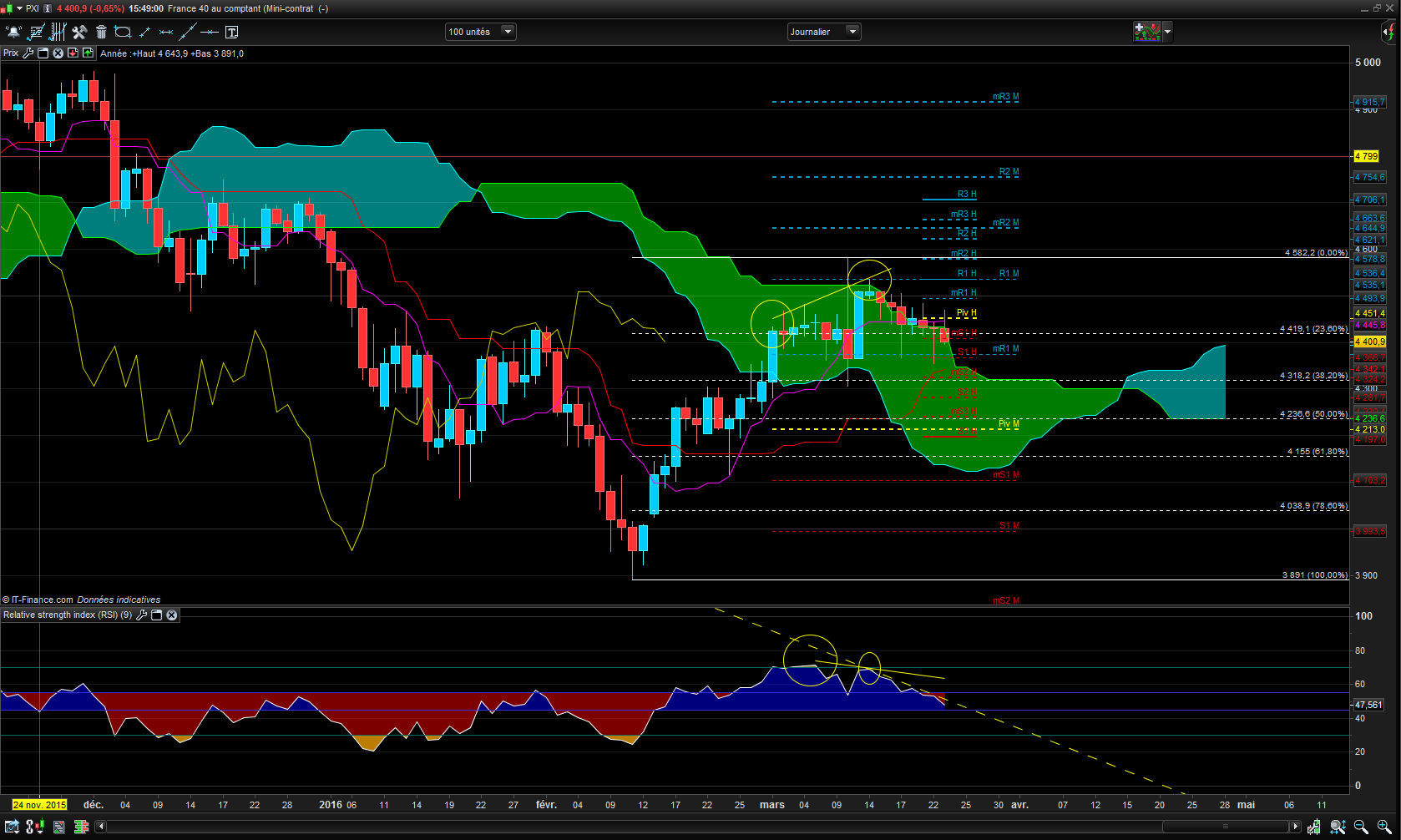1401x840 pixels.
Task: Select the rectangle drawing tool
Action: pos(123,32)
